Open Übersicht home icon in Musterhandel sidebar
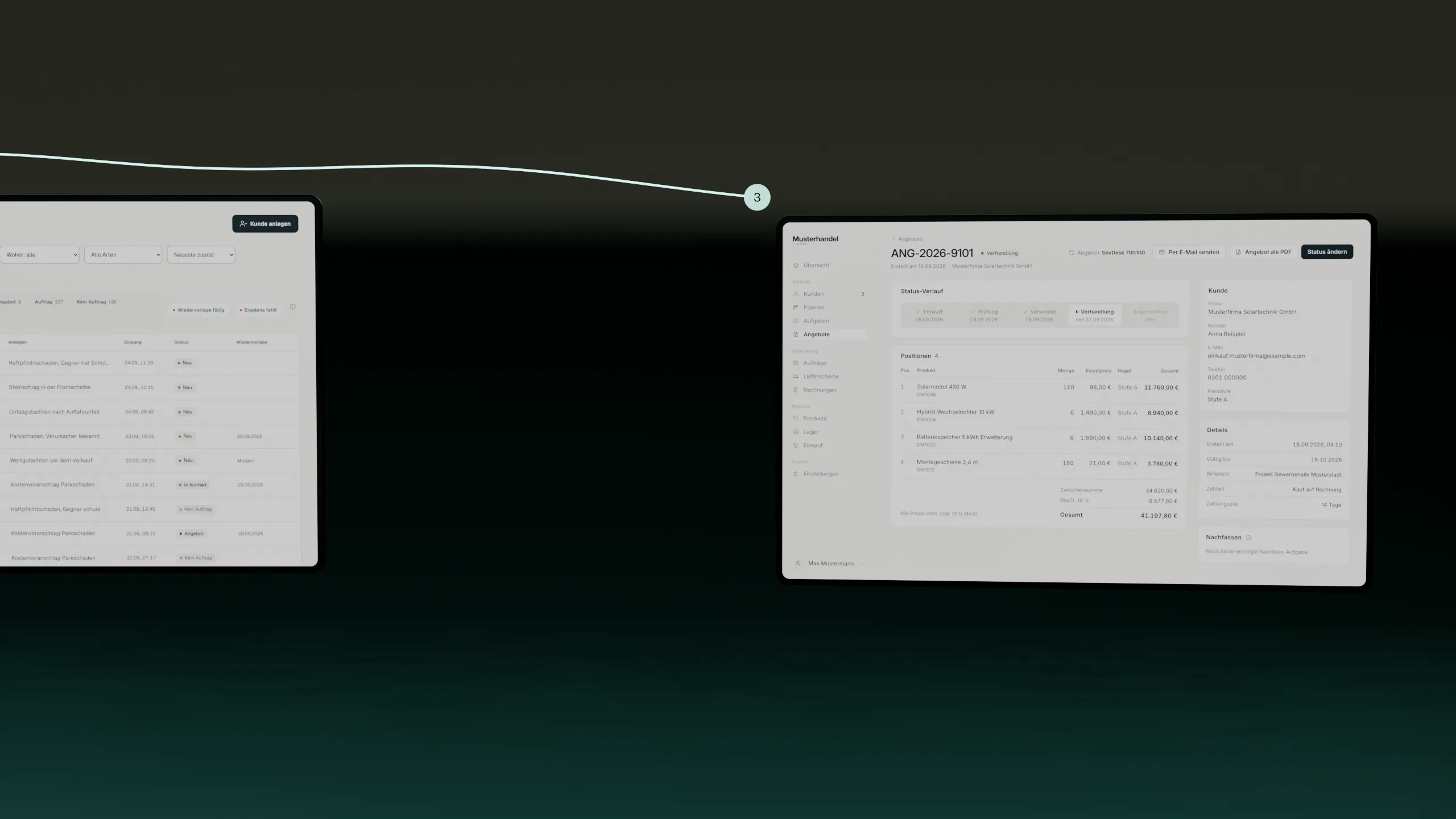Image resolution: width=1456 pixels, height=819 pixels. pos(796,265)
